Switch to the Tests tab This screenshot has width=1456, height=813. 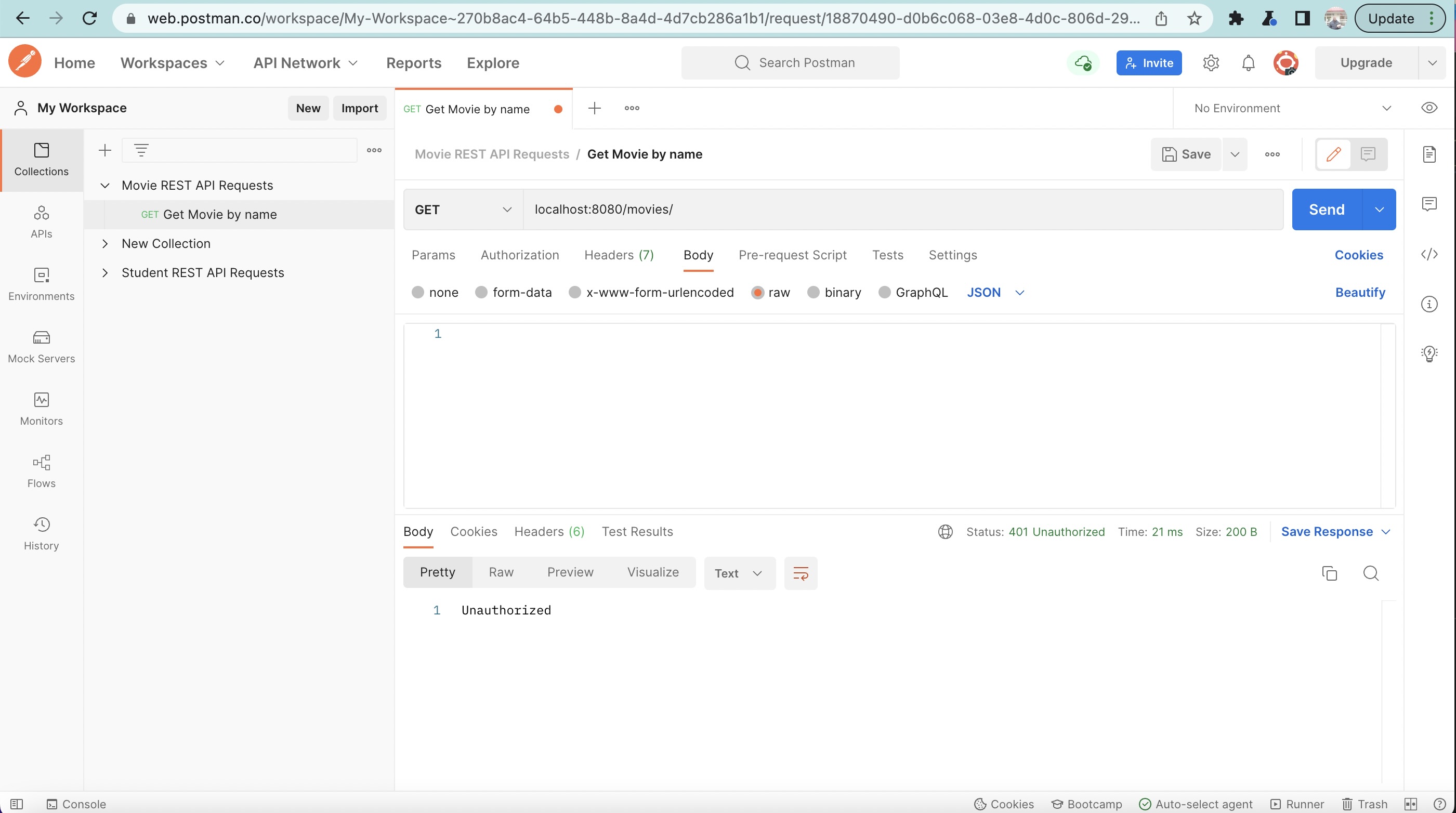(887, 255)
